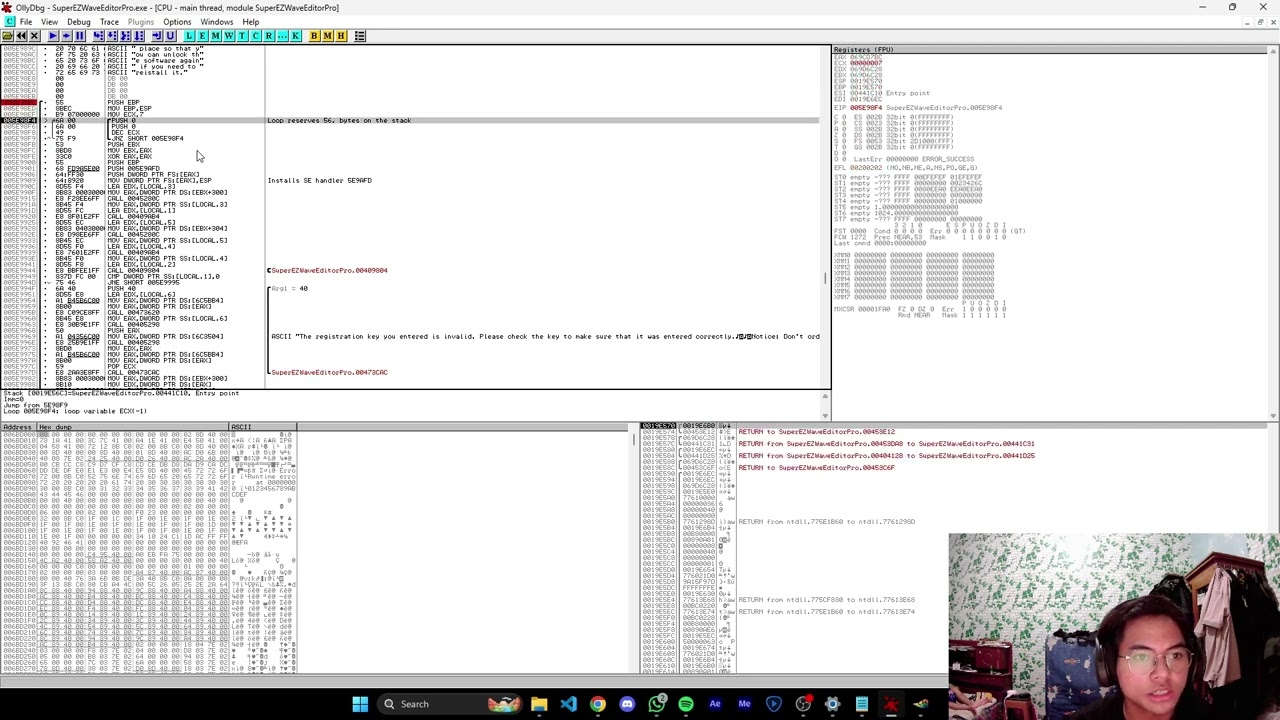Click the Close program X toolbar icon

(34, 36)
